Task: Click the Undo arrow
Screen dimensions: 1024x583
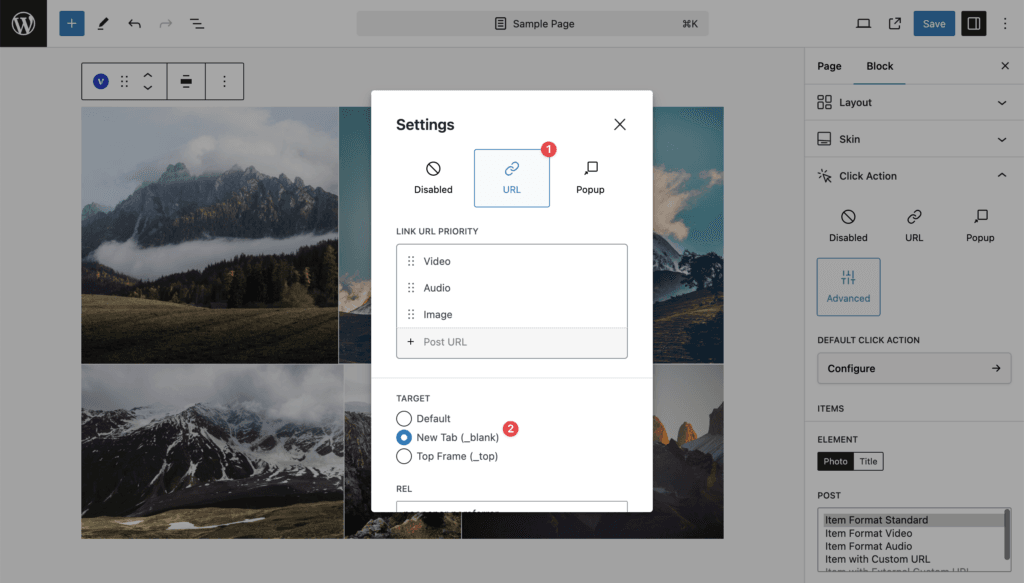Action: click(x=135, y=24)
